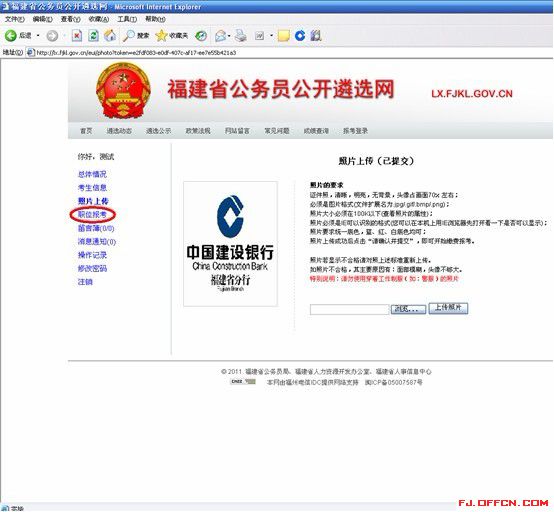Click the 浏览 browse button
Image resolution: width=554 pixels, height=512 pixels.
[408, 309]
